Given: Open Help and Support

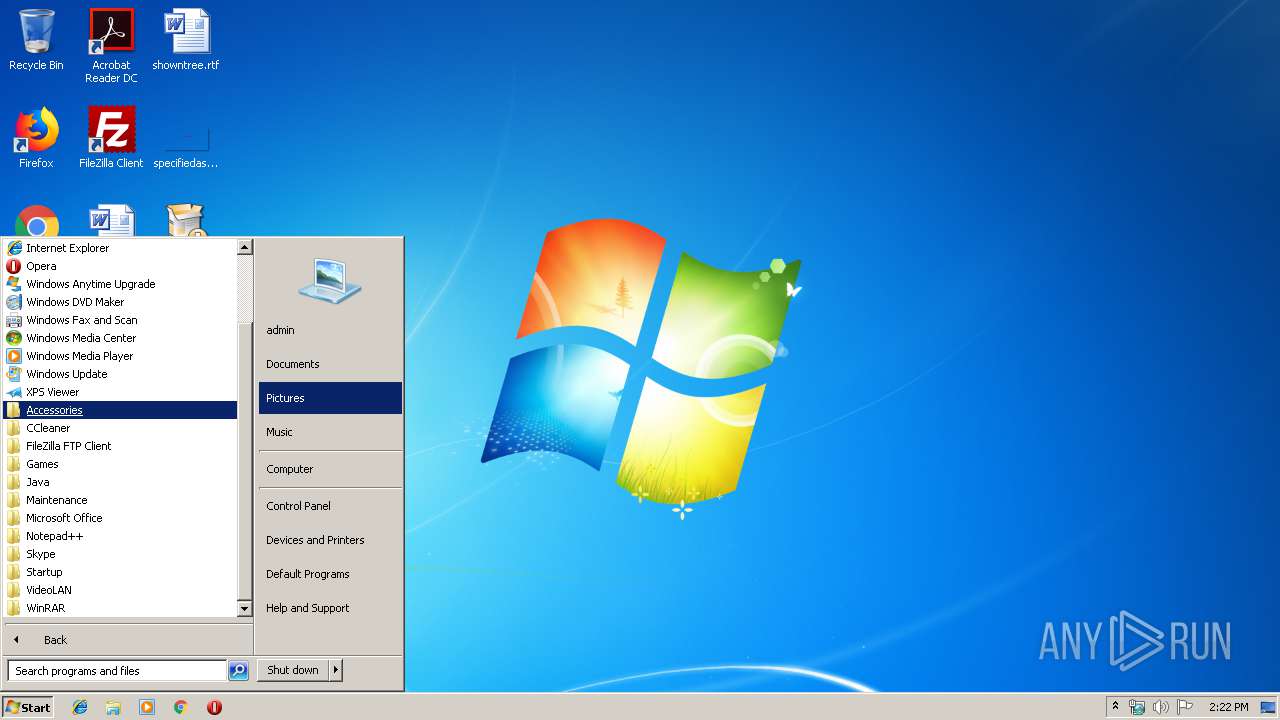Looking at the screenshot, I should pos(330,608).
